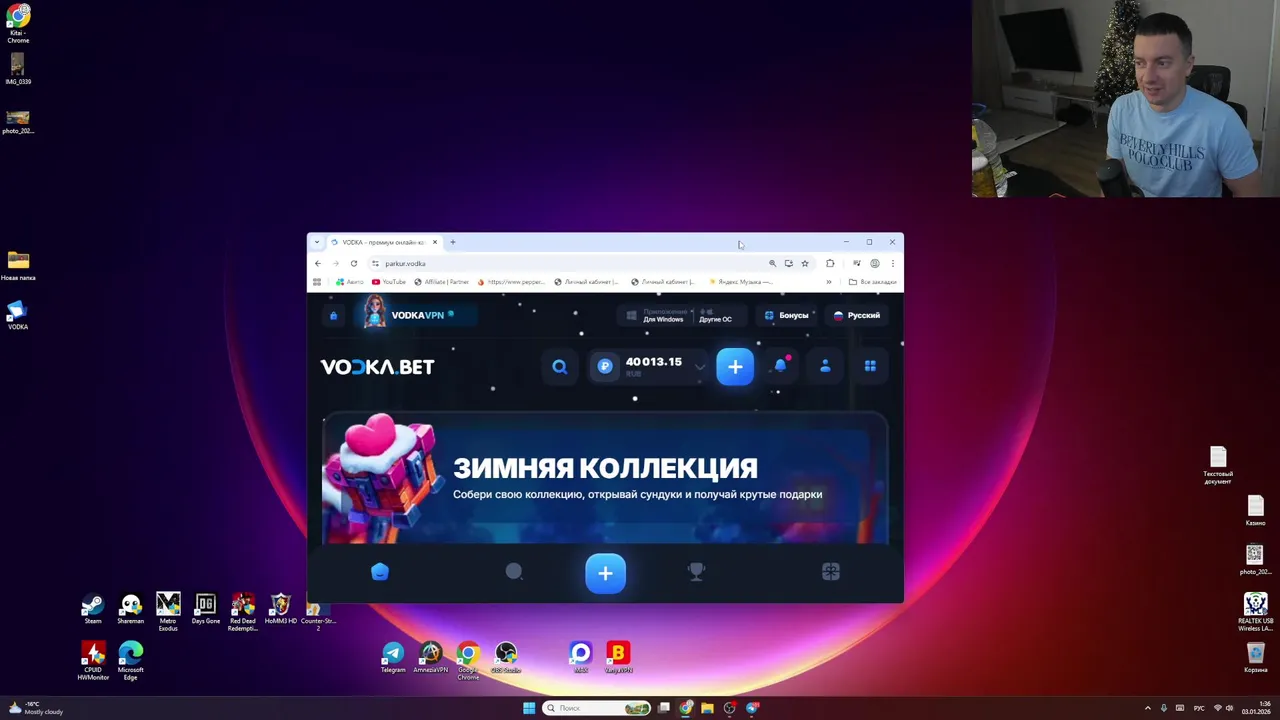This screenshot has width=1280, height=720.
Task: Click the VODKA.BET logo
Action: (x=377, y=367)
